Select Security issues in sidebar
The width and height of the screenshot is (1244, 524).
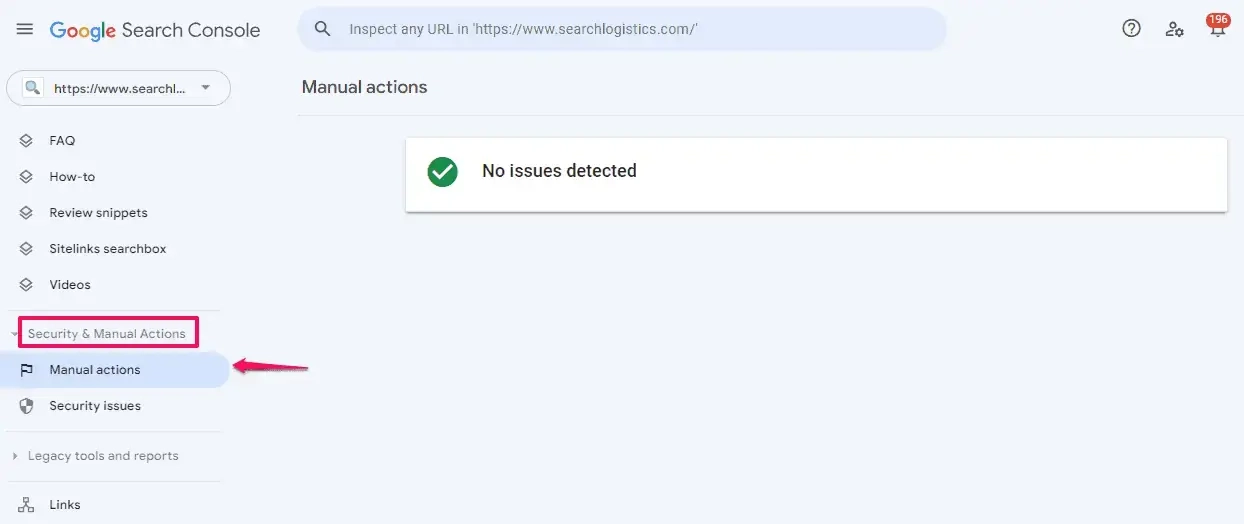[95, 406]
